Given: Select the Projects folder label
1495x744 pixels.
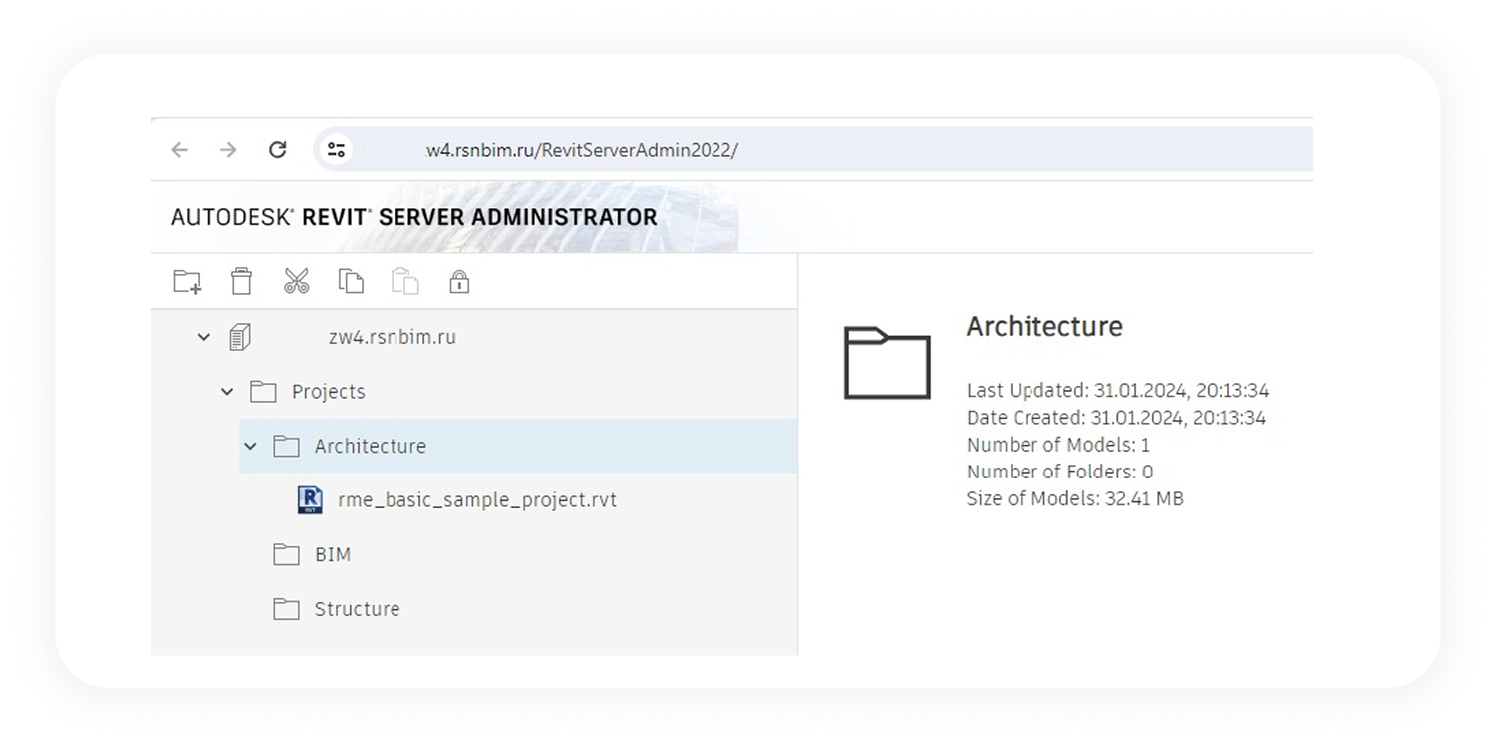Looking at the screenshot, I should coord(328,392).
